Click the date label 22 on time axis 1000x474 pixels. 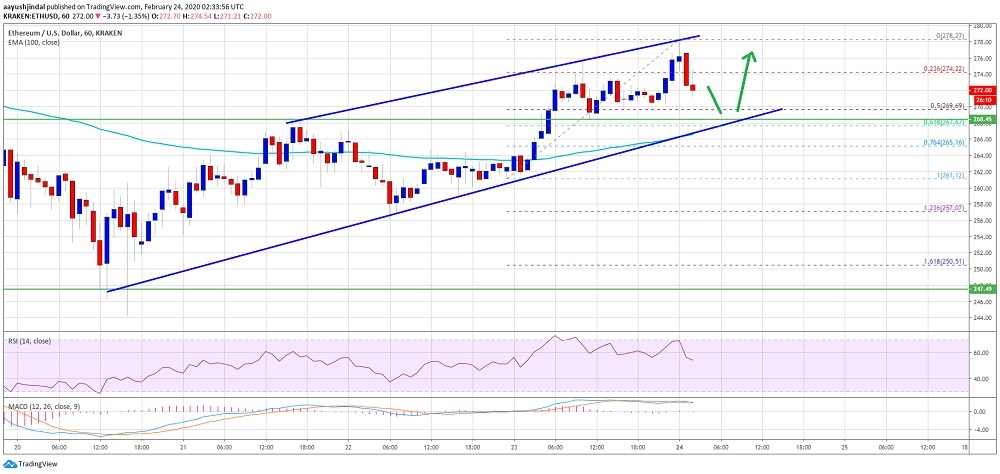[x=348, y=448]
